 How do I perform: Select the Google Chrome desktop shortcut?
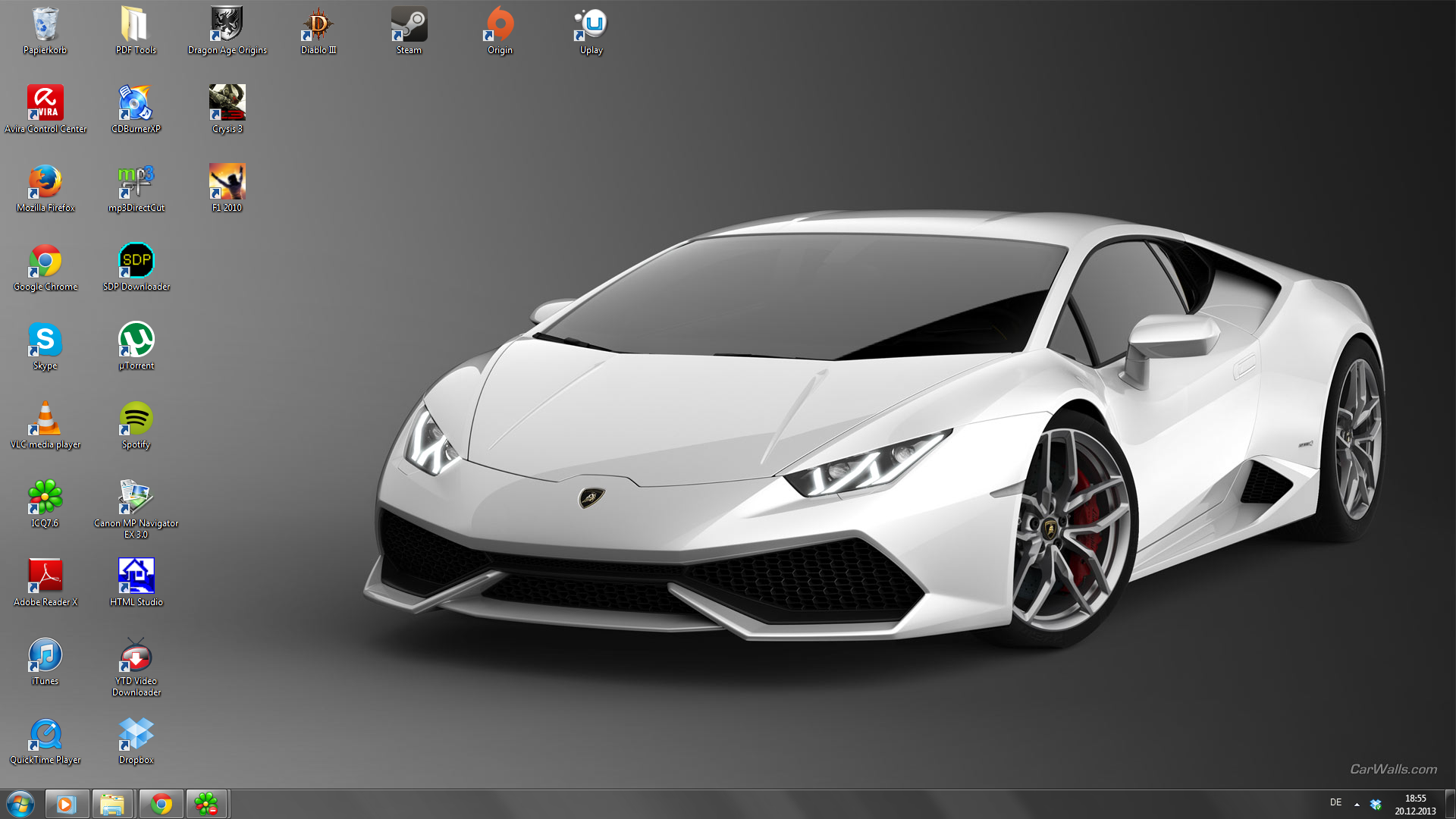[45, 268]
